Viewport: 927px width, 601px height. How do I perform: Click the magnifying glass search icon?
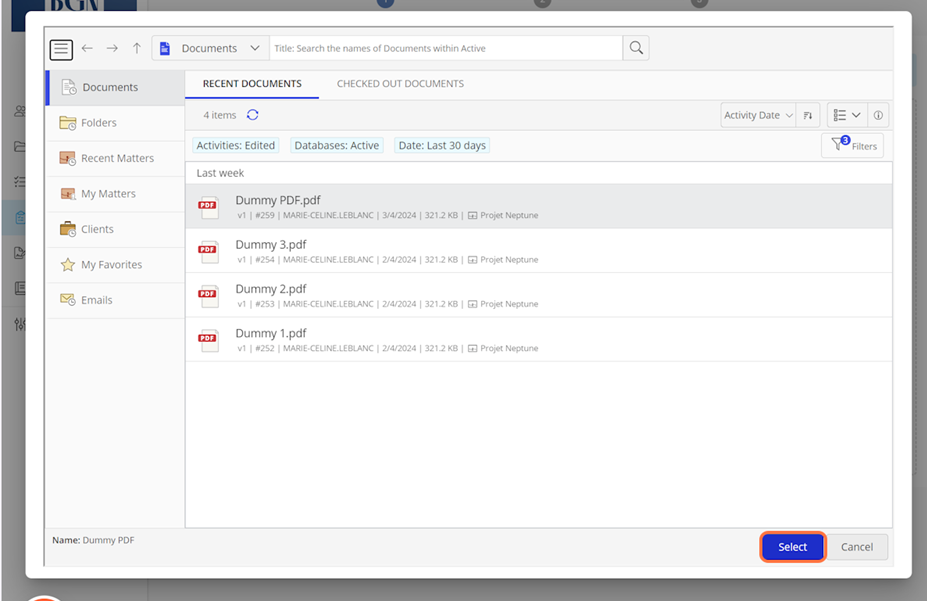[x=636, y=48]
